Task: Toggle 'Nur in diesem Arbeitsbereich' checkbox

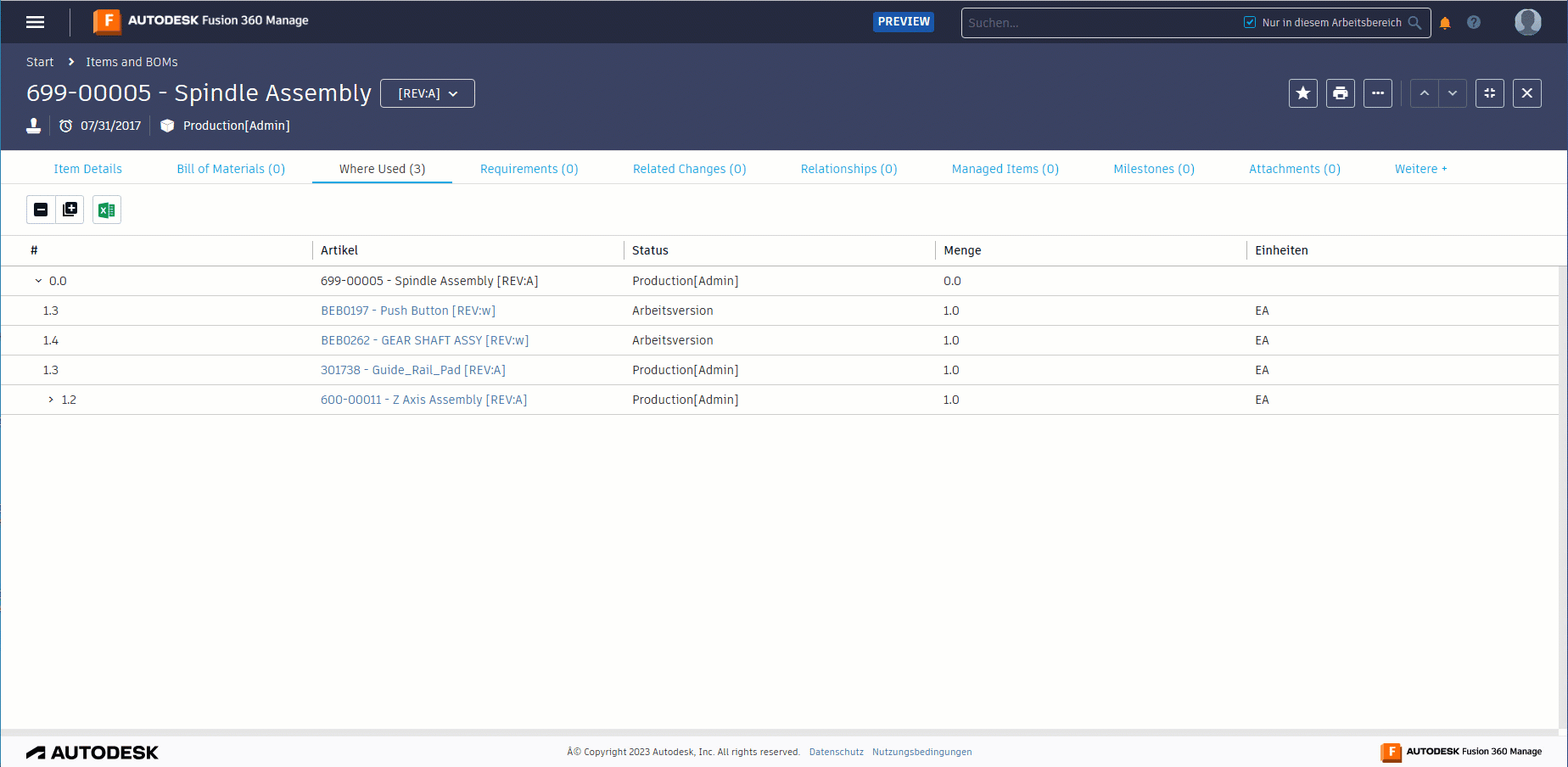Action: (1250, 23)
